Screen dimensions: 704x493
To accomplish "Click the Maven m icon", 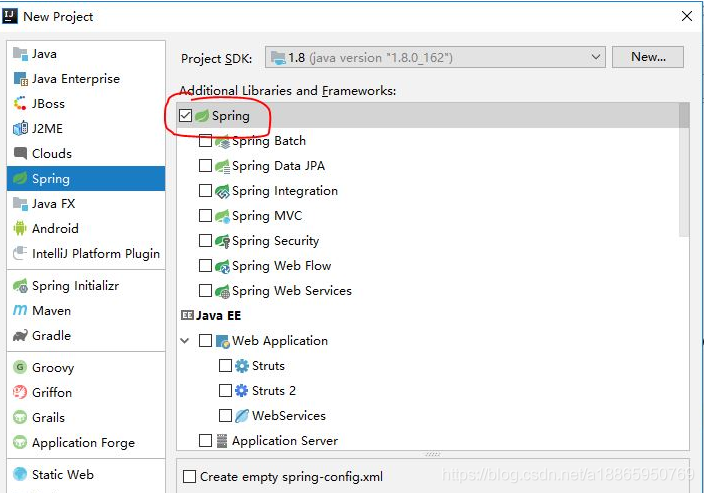I will tap(20, 311).
